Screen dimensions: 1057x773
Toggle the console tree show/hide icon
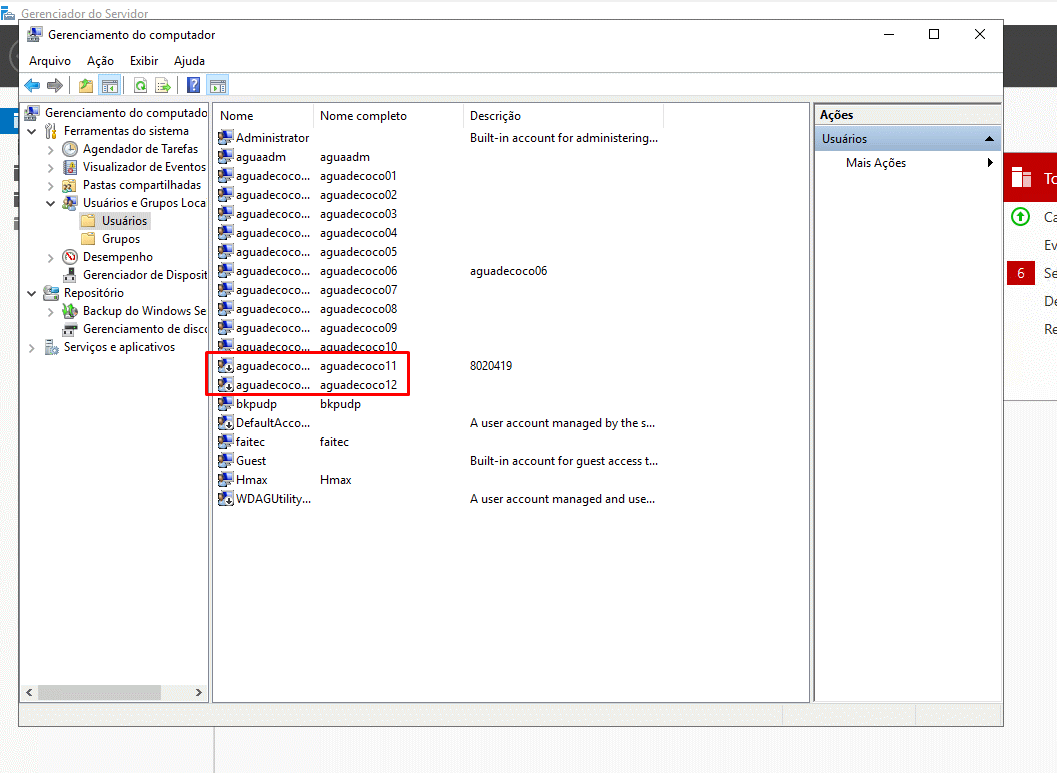tap(110, 86)
